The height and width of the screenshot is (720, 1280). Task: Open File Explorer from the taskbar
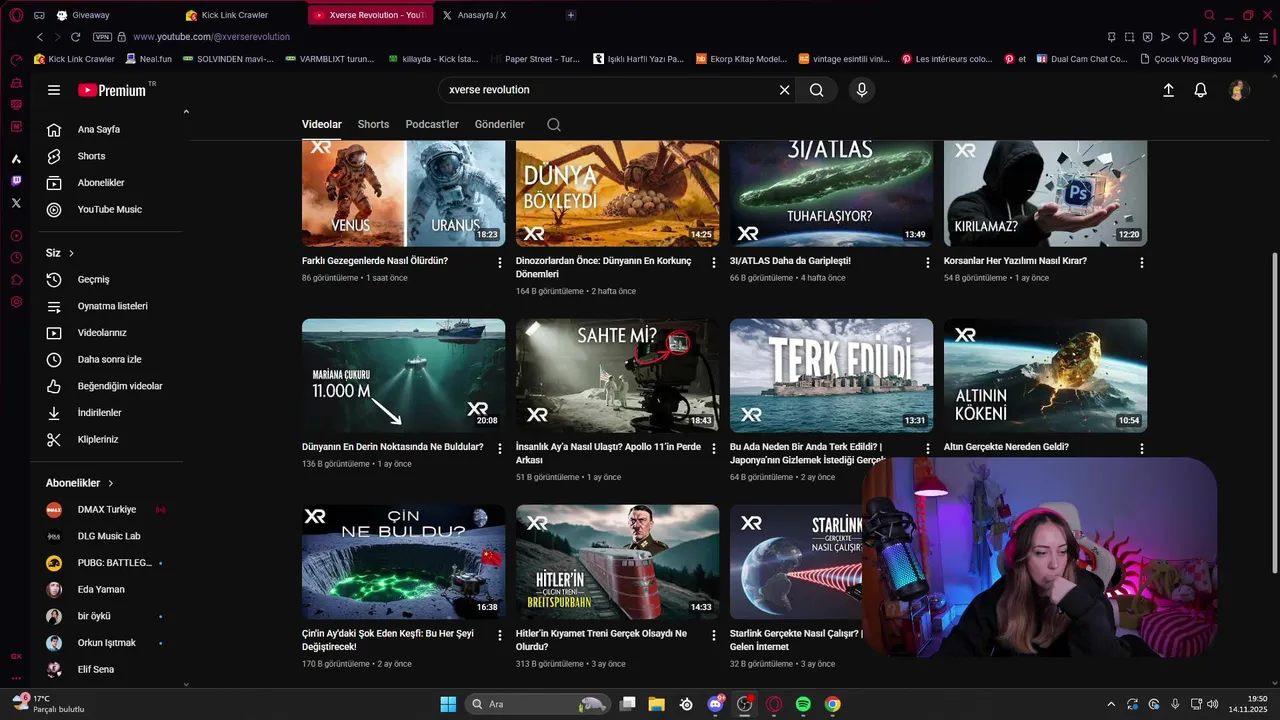point(657,704)
